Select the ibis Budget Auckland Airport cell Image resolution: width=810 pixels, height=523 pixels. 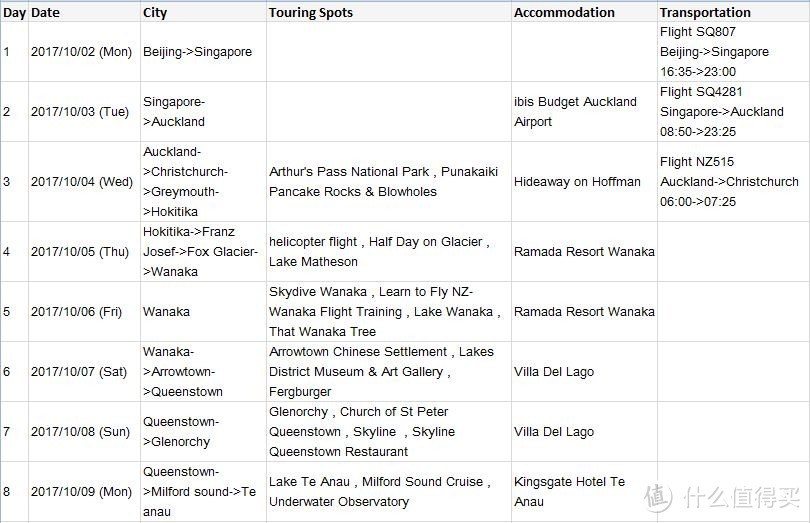[x=584, y=112]
